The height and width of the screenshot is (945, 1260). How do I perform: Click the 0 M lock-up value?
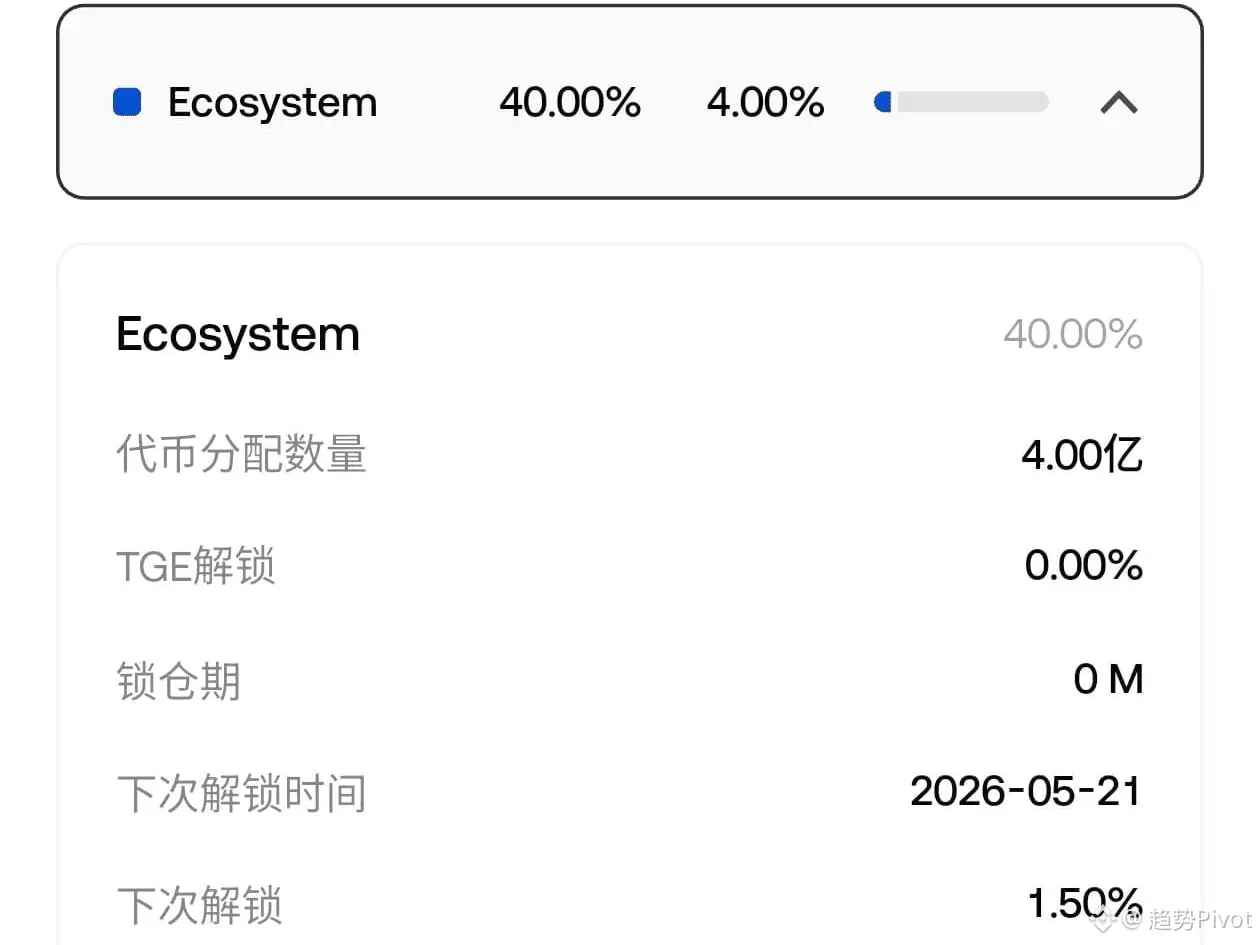[1108, 681]
